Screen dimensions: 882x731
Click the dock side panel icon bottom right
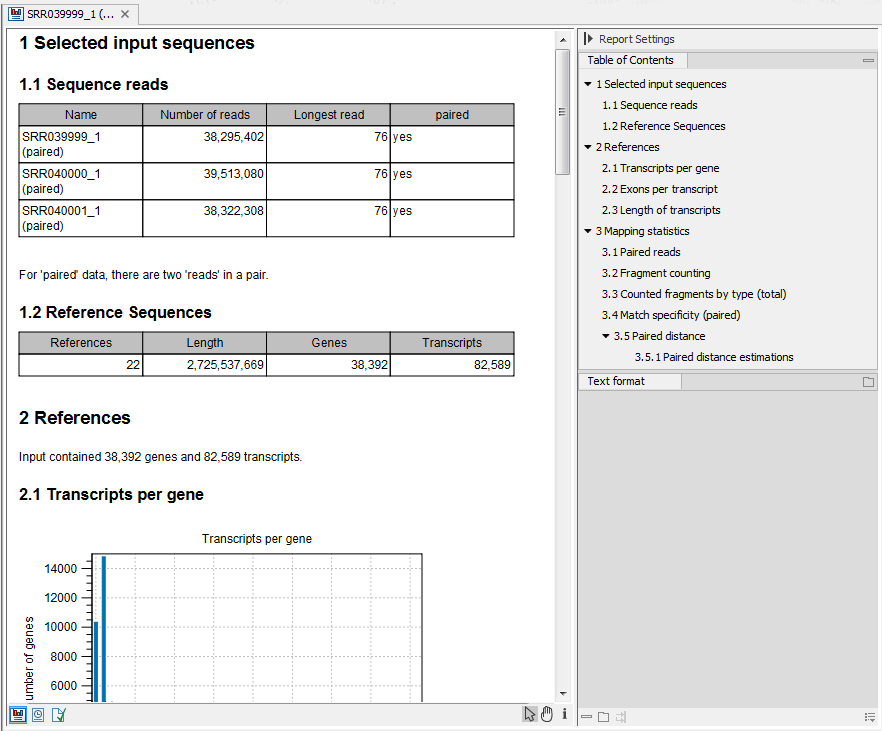(620, 716)
